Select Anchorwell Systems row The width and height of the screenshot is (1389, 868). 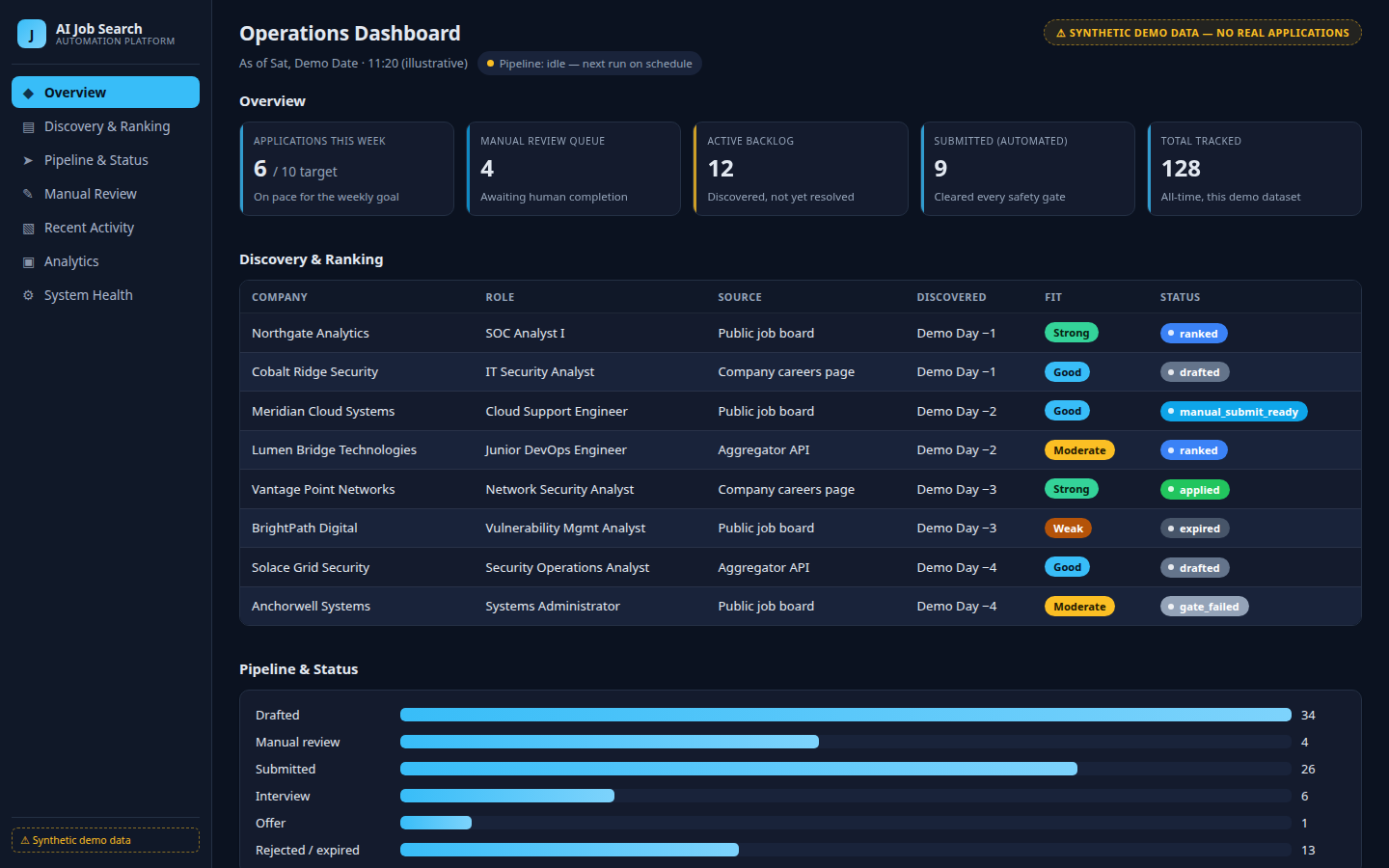(801, 607)
